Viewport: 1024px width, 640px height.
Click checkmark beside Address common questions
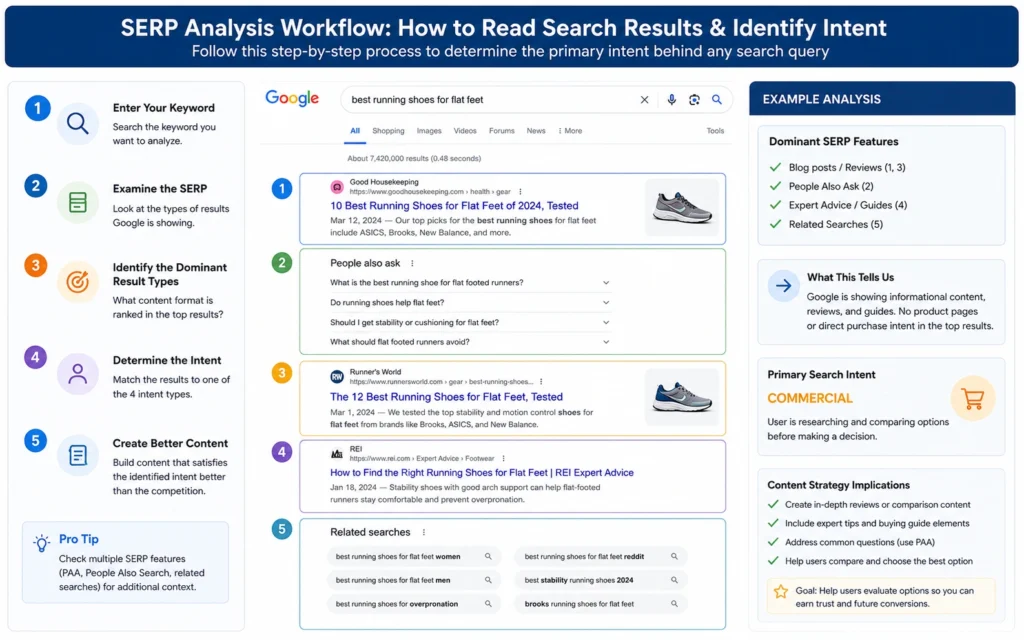pyautogui.click(x=773, y=543)
